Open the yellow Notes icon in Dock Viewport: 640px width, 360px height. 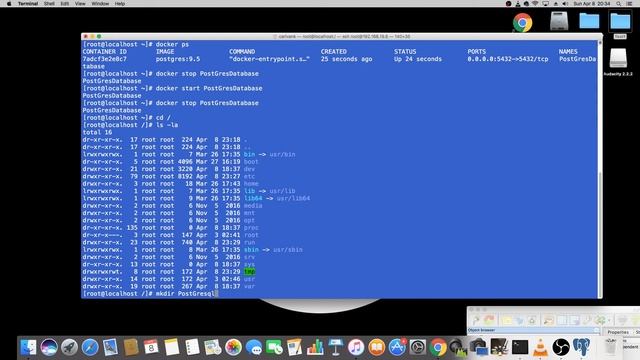click(x=172, y=347)
